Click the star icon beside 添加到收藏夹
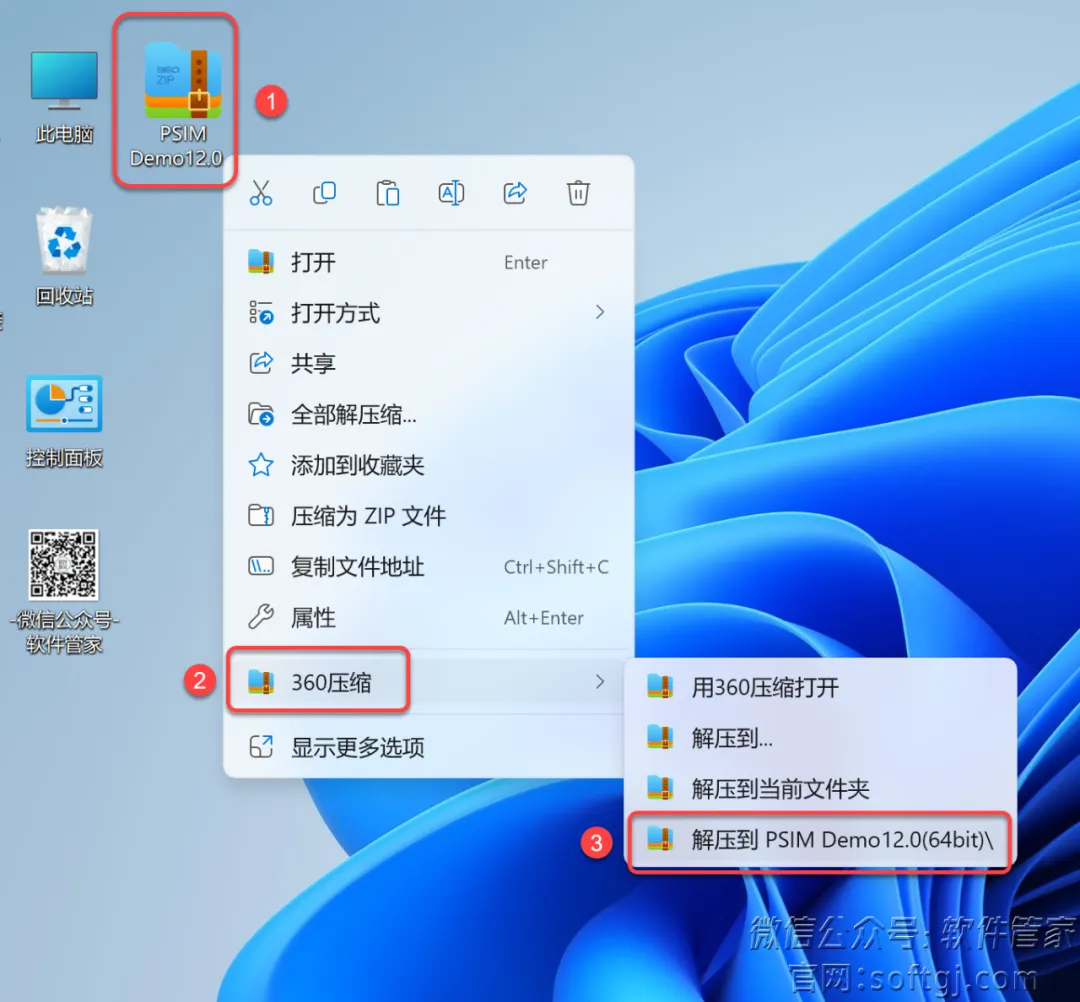 (x=261, y=465)
